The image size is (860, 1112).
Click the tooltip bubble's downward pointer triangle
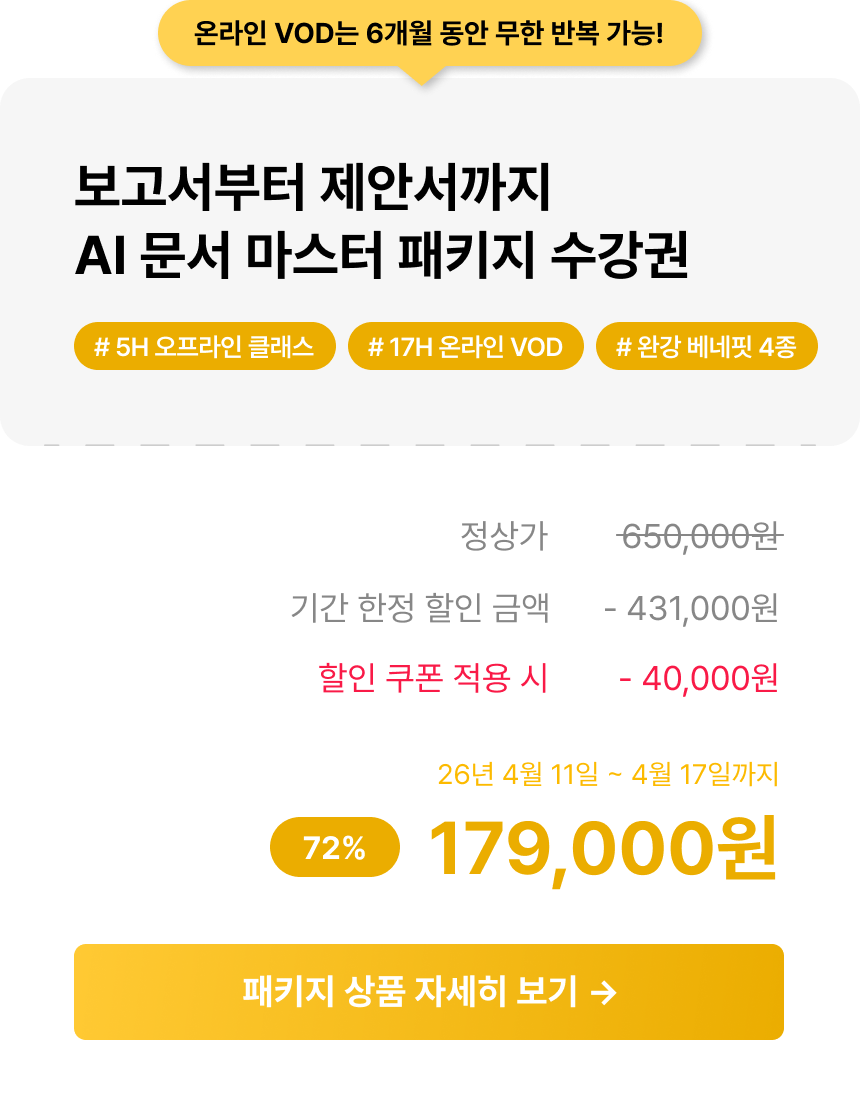[423, 75]
